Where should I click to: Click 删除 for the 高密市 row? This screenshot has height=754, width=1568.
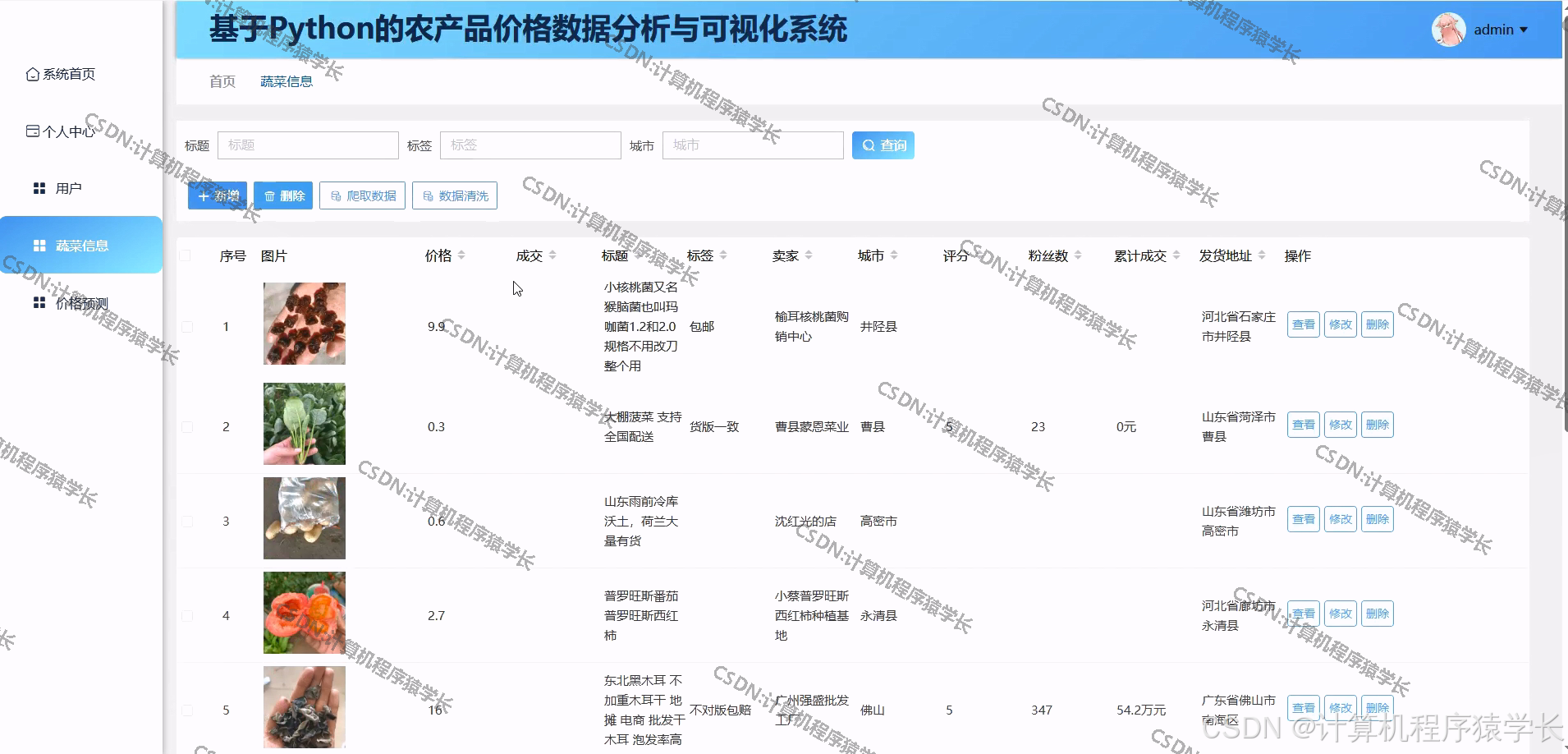pyautogui.click(x=1378, y=519)
